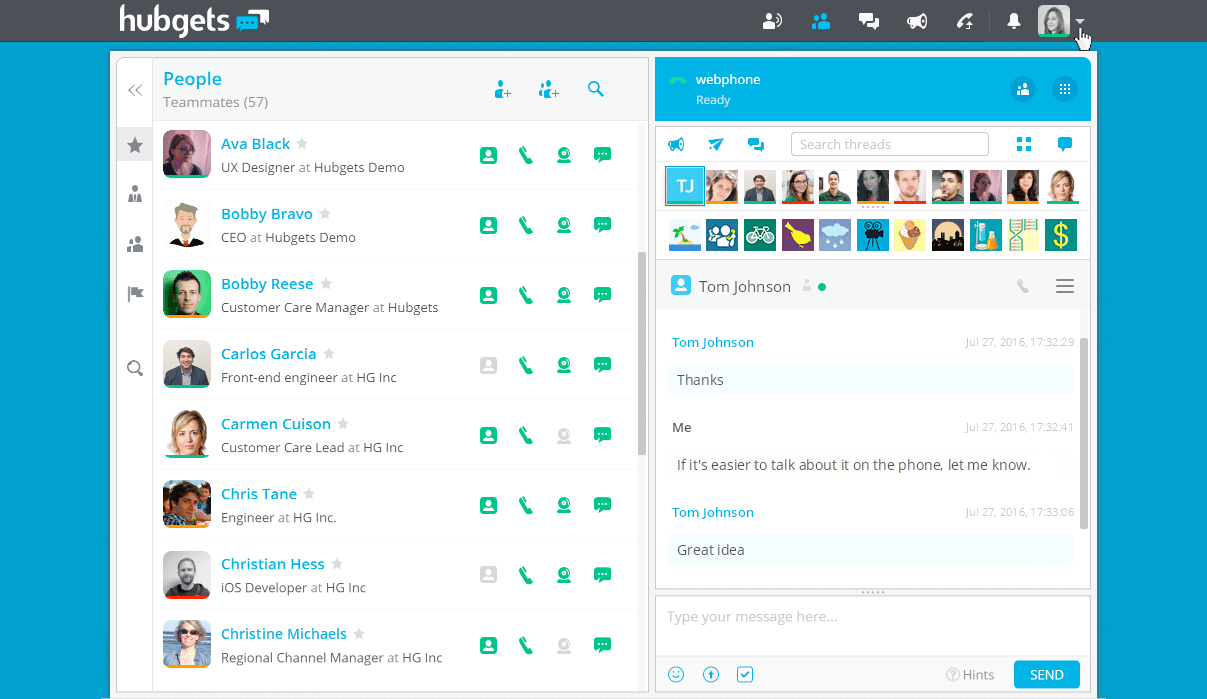Viewport: 1207px width, 699px height.
Task: Click the upload file icon
Action: (x=710, y=675)
